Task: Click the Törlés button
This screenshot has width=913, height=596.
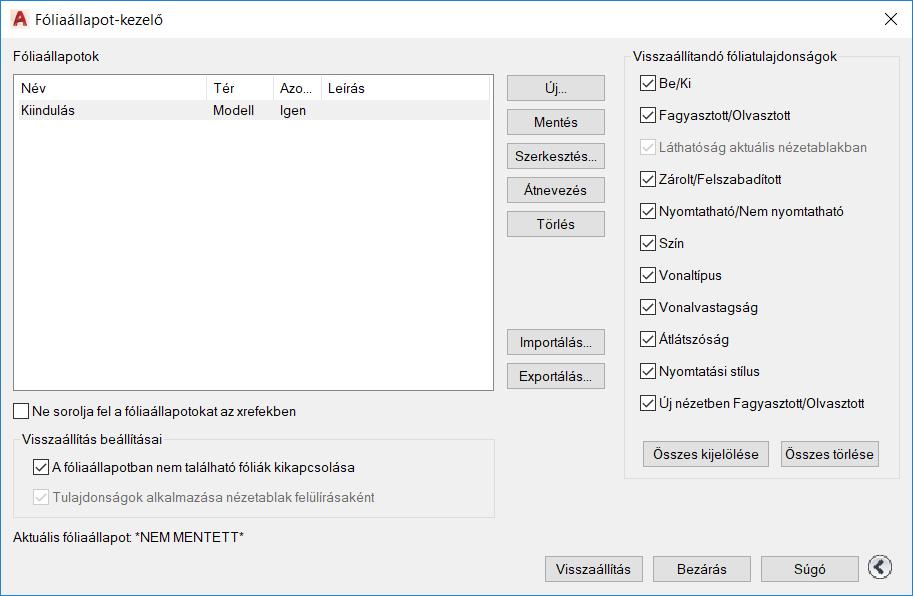Action: click(x=555, y=224)
